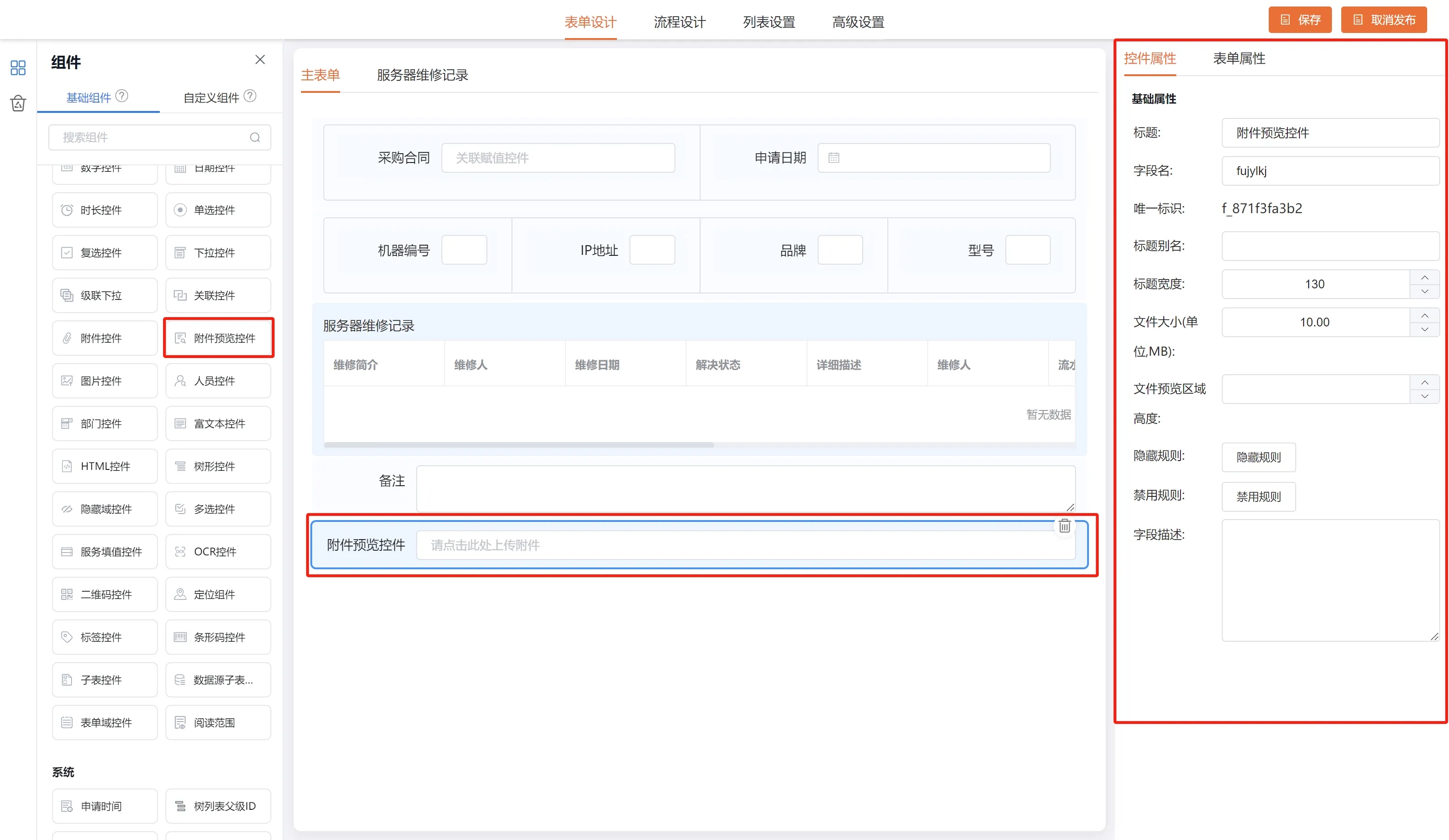Switch to 流程设计 tab
1449x840 pixels.
[679, 22]
